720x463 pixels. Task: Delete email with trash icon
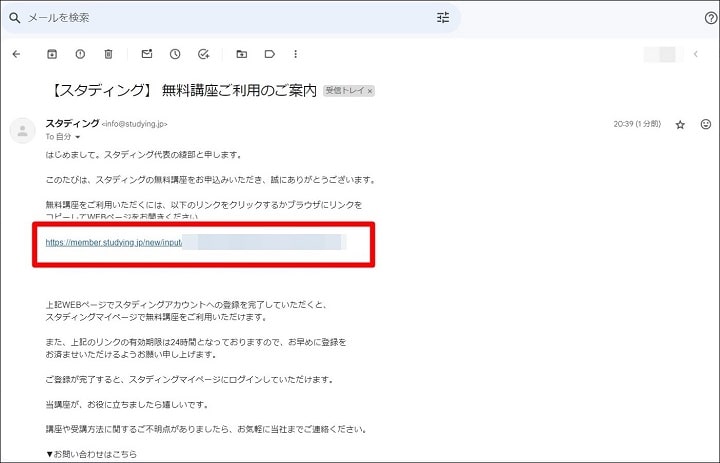pyautogui.click(x=108, y=54)
